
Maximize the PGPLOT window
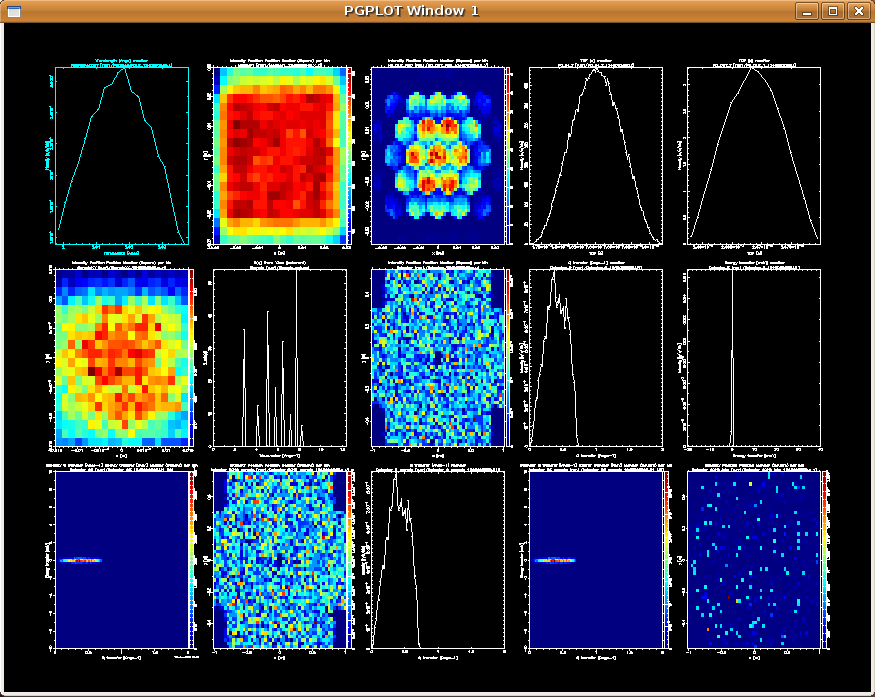pos(832,11)
